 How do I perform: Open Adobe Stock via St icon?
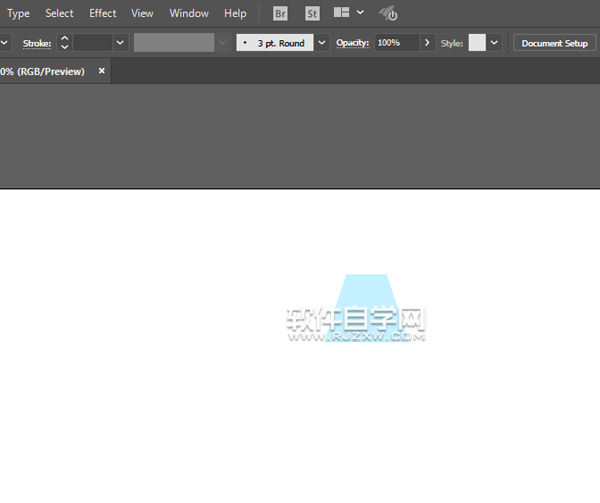coord(311,14)
